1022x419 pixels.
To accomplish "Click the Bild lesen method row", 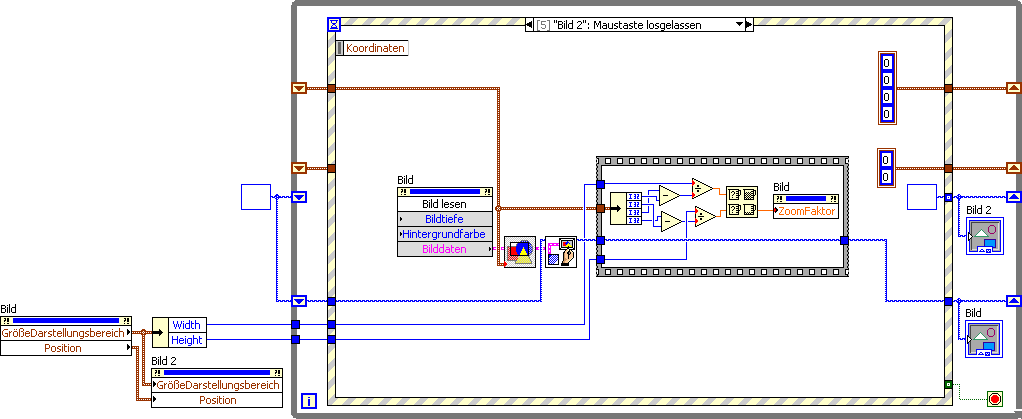I will [x=445, y=204].
